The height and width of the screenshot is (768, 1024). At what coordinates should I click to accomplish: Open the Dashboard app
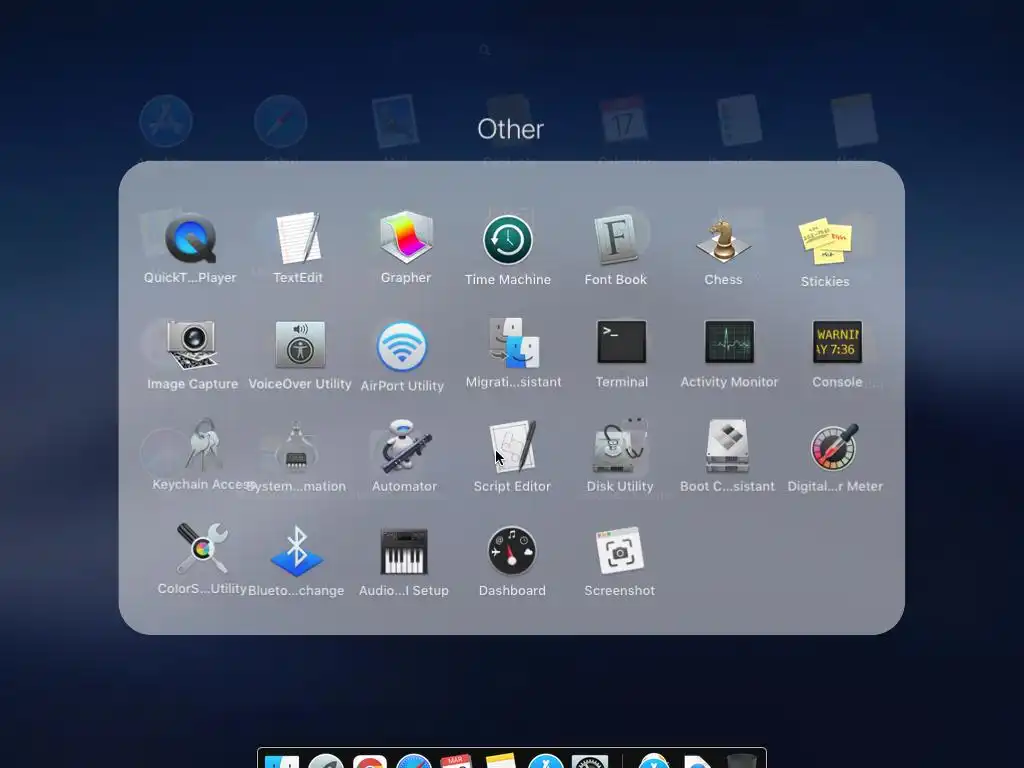(x=512, y=551)
